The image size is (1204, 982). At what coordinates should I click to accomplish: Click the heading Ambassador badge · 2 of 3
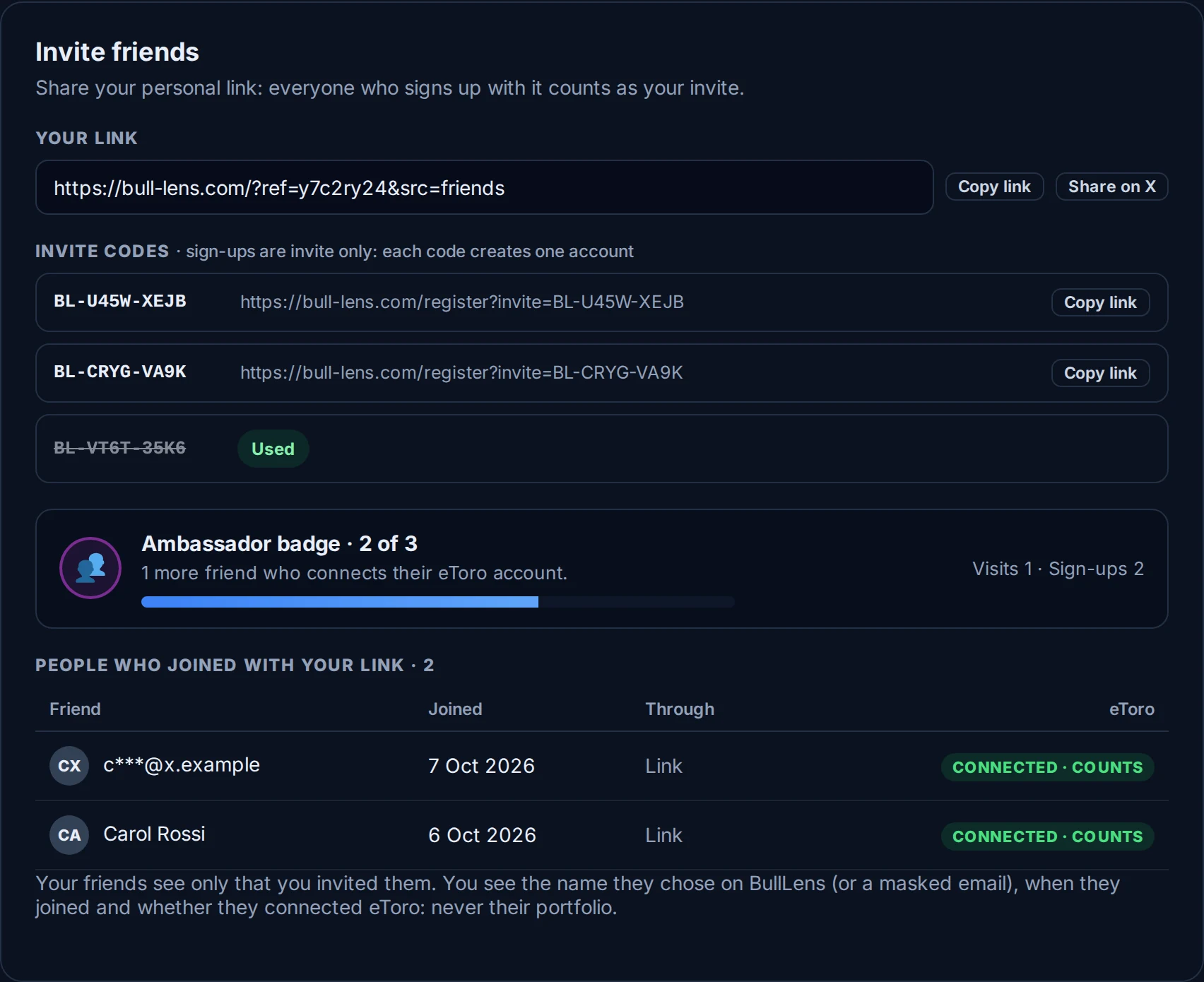(x=279, y=543)
